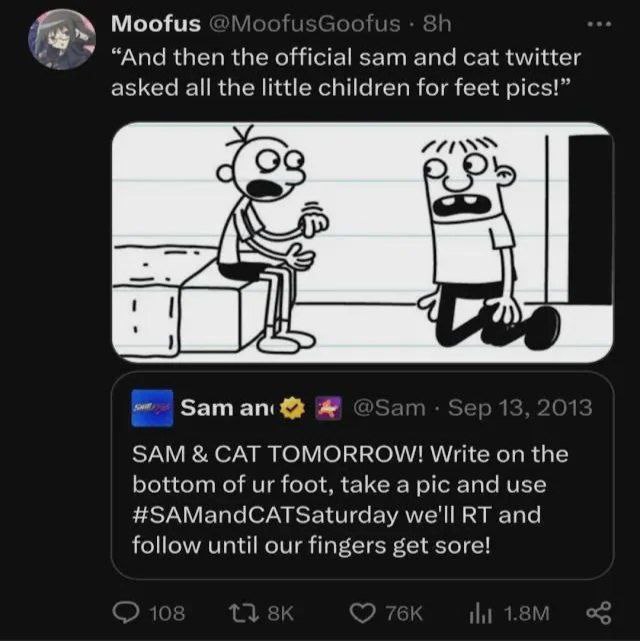Click the 8K retweets count
Image resolution: width=640 pixels, height=641 pixels.
click(x=280, y=613)
